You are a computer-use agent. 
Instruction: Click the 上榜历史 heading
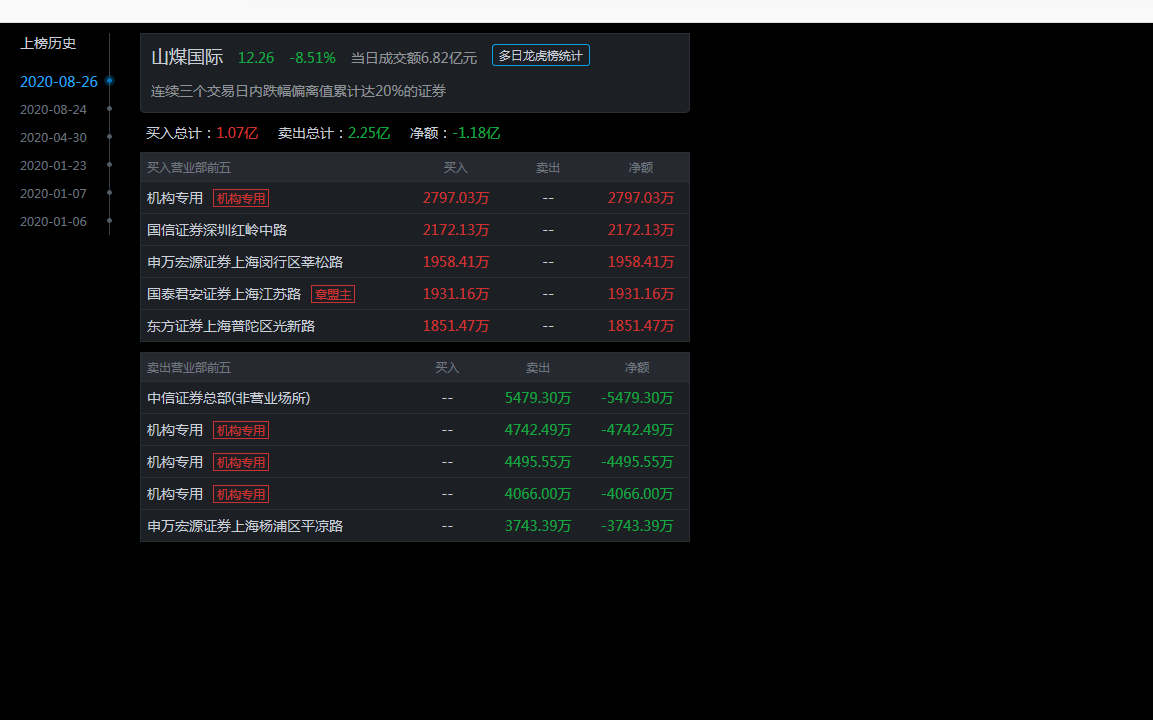click(x=48, y=43)
